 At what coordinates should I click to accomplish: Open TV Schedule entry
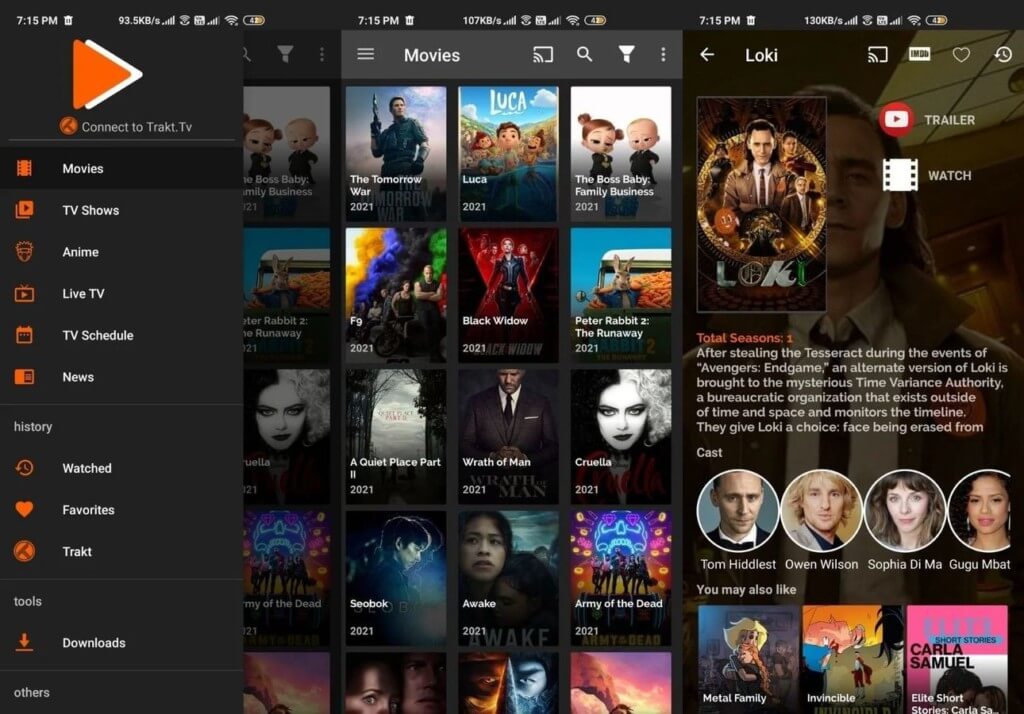pyautogui.click(x=121, y=336)
